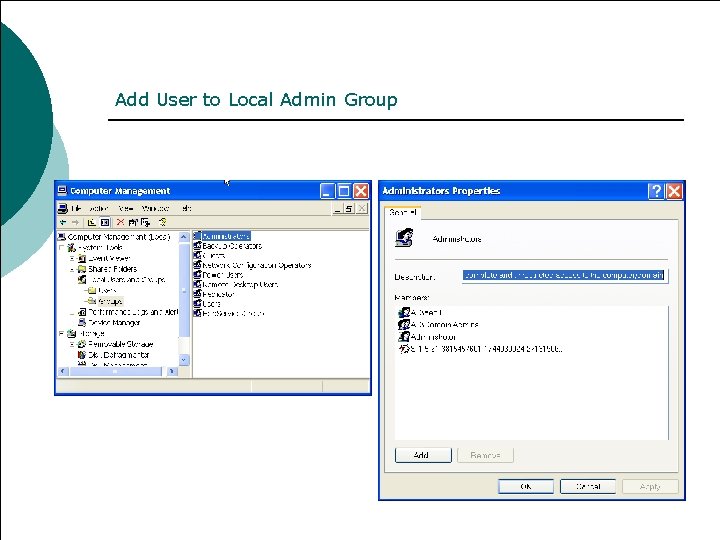The width and height of the screenshot is (720, 540).
Task: Click Remote Desktop Users group icon
Action: (x=197, y=284)
